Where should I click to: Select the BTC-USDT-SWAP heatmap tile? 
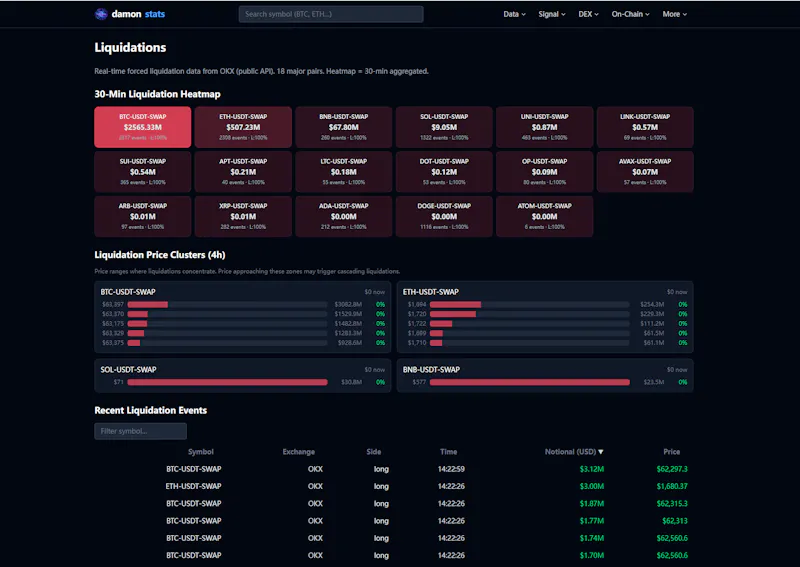[x=143, y=127]
